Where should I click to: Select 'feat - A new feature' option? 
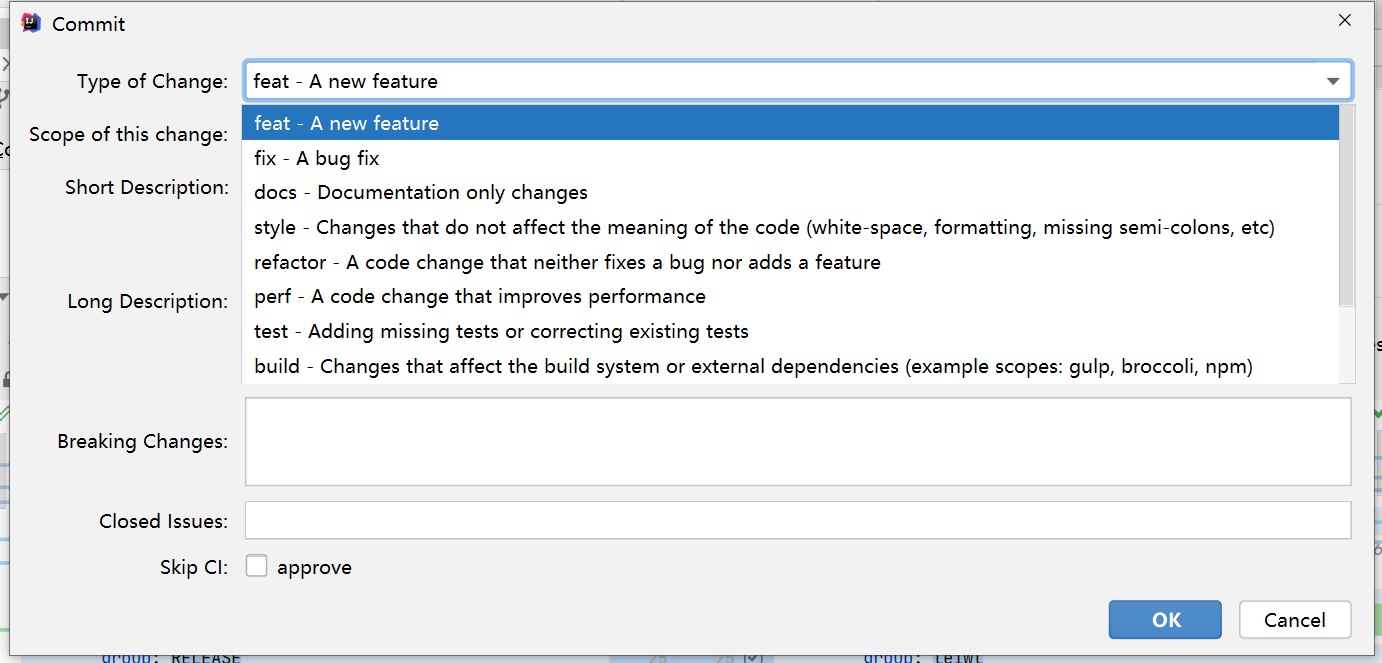point(346,123)
